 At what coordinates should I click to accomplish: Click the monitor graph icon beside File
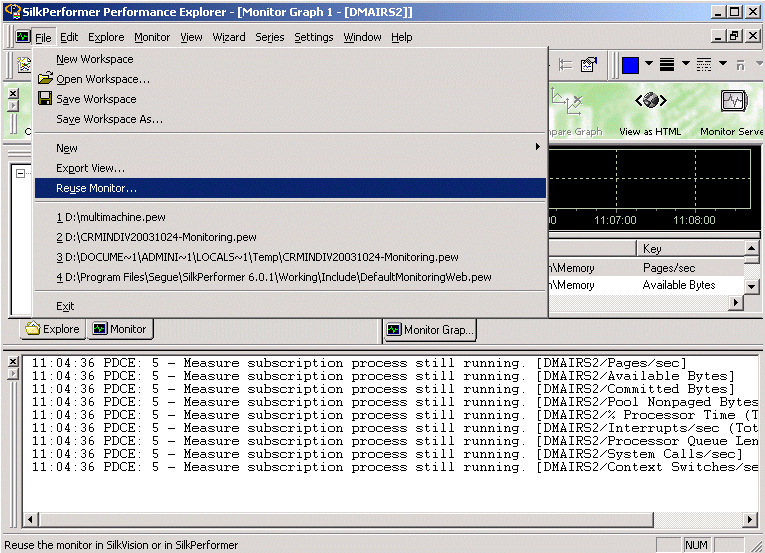point(22,37)
